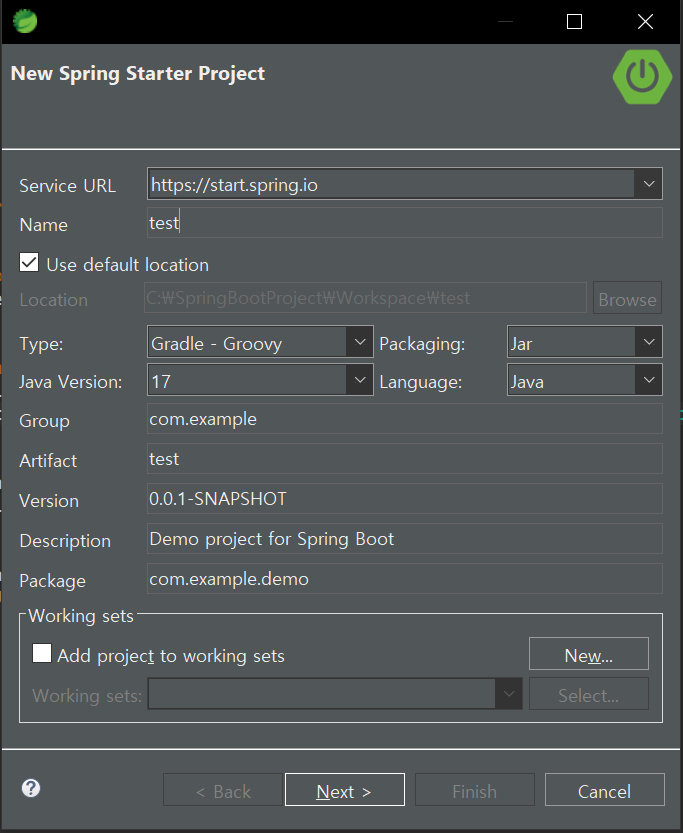This screenshot has height=833, width=683.
Task: Select the Version field with 0.0.1-SNAPSHOT
Action: 404,499
